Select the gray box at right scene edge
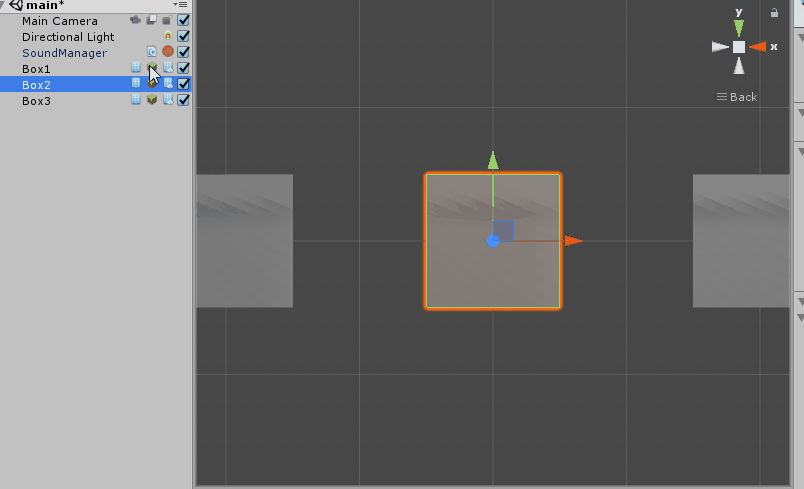This screenshot has height=489, width=804. coord(741,241)
